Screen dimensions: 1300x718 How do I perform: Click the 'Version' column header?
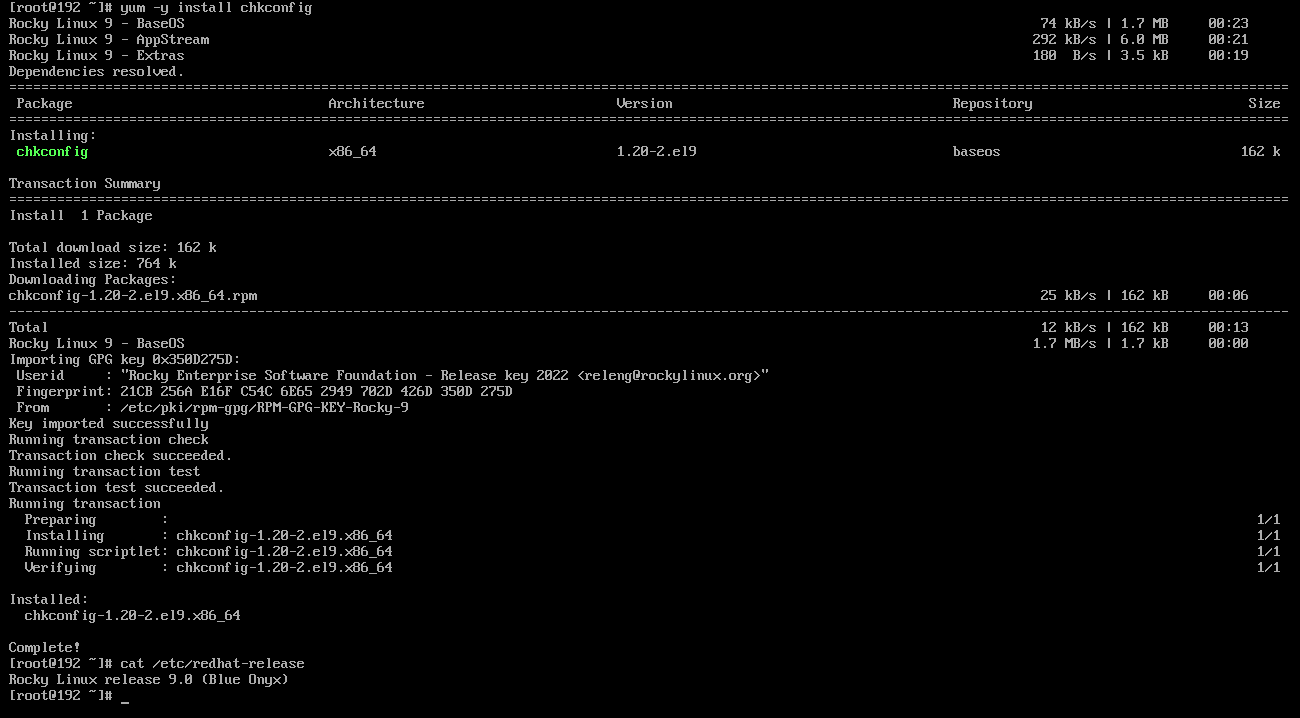tap(644, 104)
